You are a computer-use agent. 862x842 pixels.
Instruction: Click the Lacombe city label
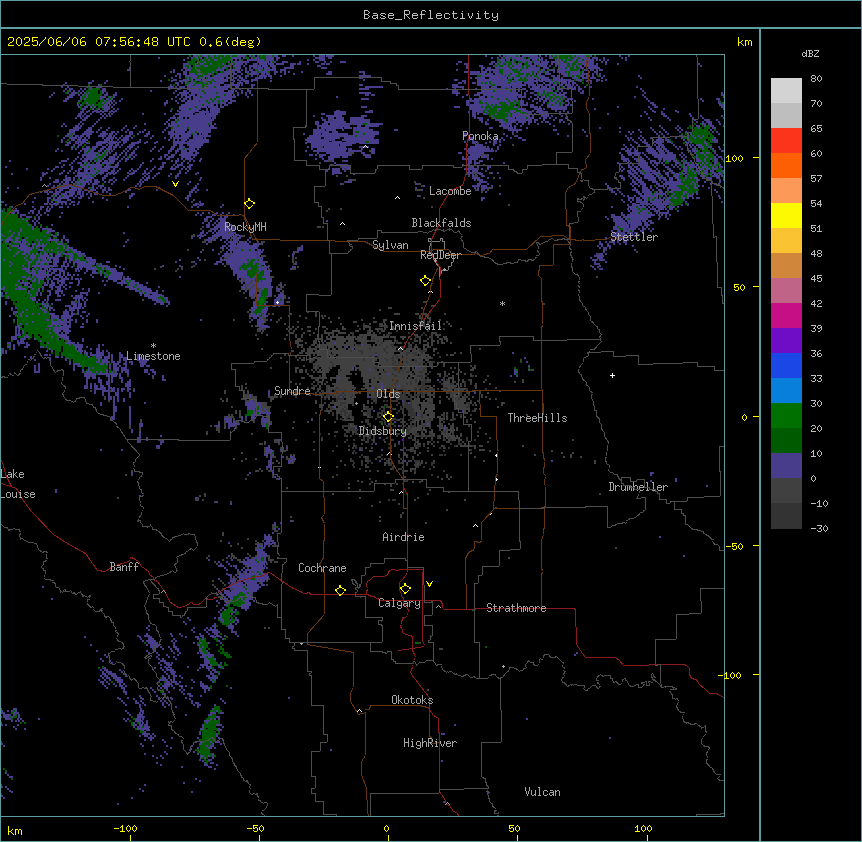click(450, 191)
